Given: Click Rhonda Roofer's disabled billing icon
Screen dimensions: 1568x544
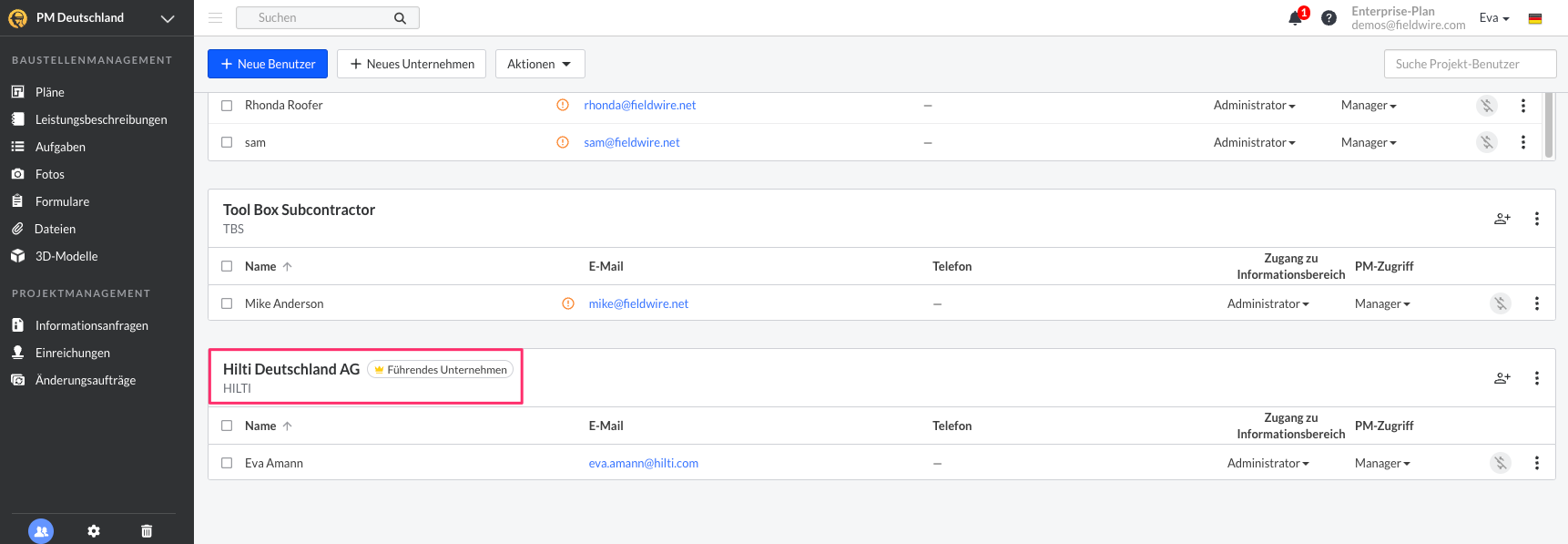Looking at the screenshot, I should pyautogui.click(x=1487, y=106).
